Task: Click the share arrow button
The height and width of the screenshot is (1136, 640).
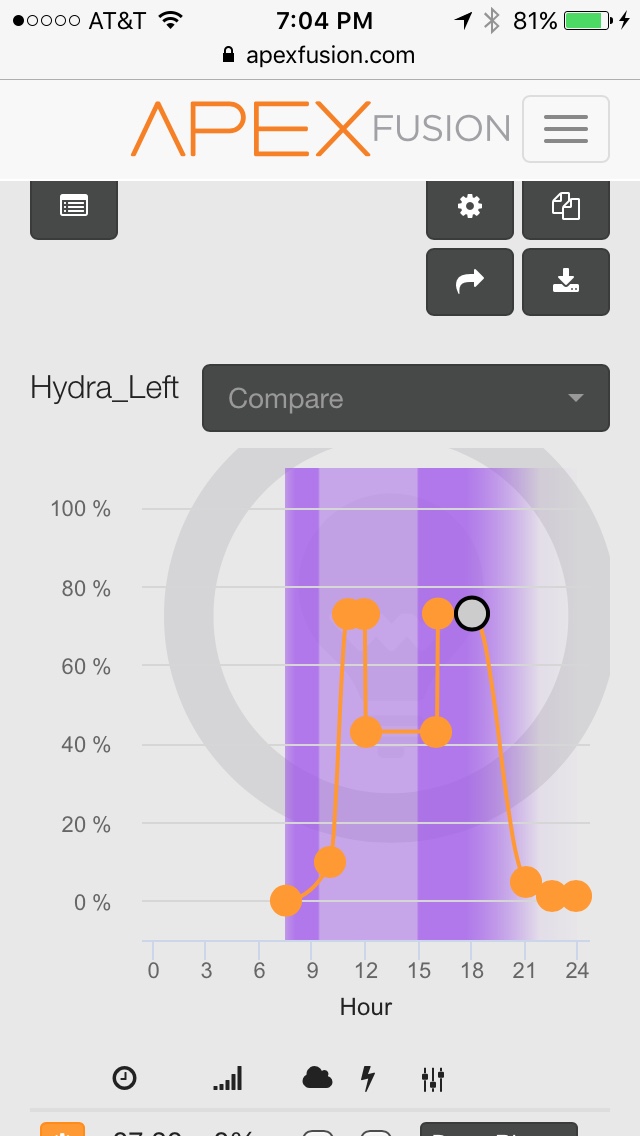Action: [470, 282]
